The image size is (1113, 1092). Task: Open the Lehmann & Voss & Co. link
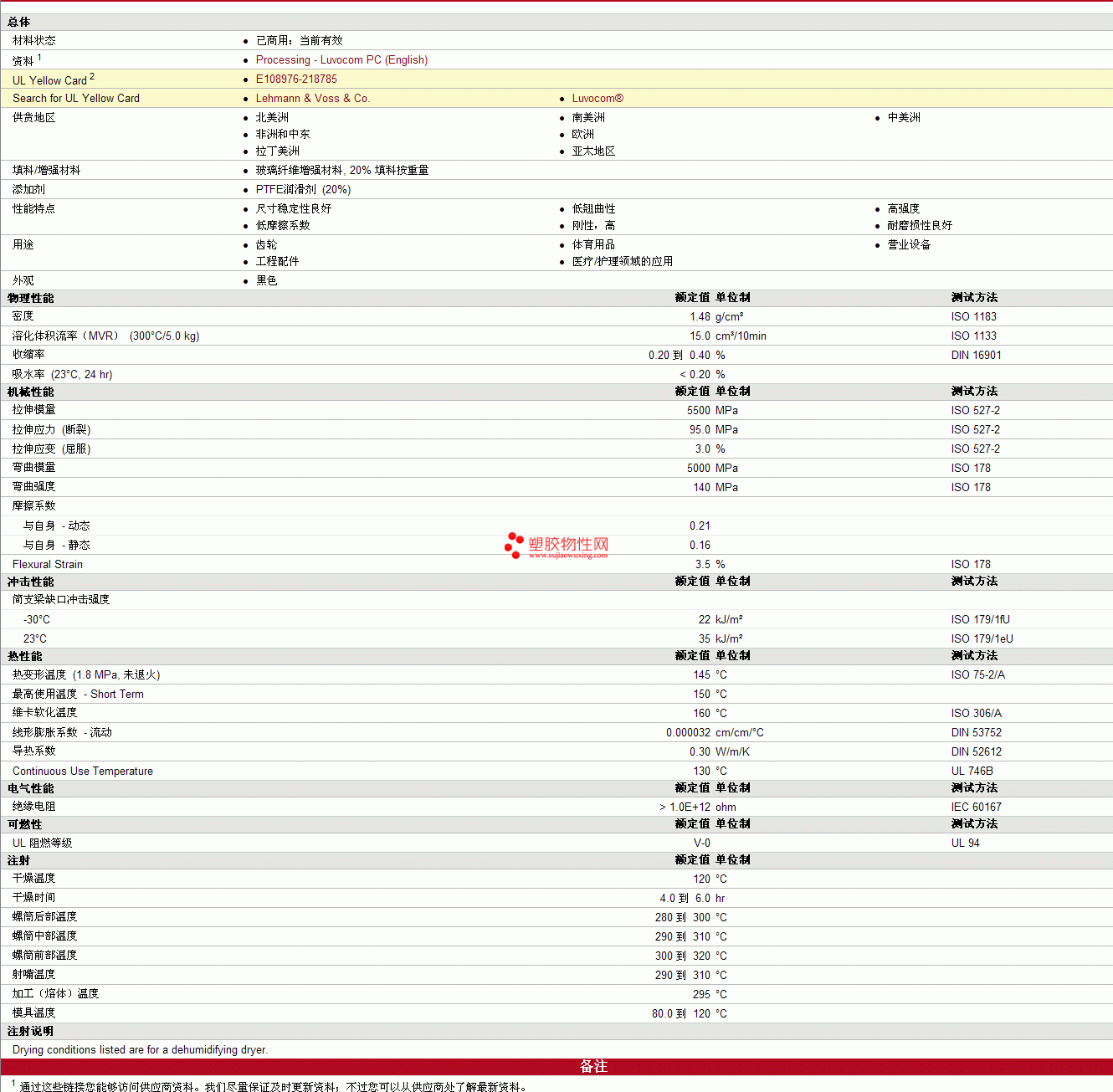pyautogui.click(x=313, y=99)
